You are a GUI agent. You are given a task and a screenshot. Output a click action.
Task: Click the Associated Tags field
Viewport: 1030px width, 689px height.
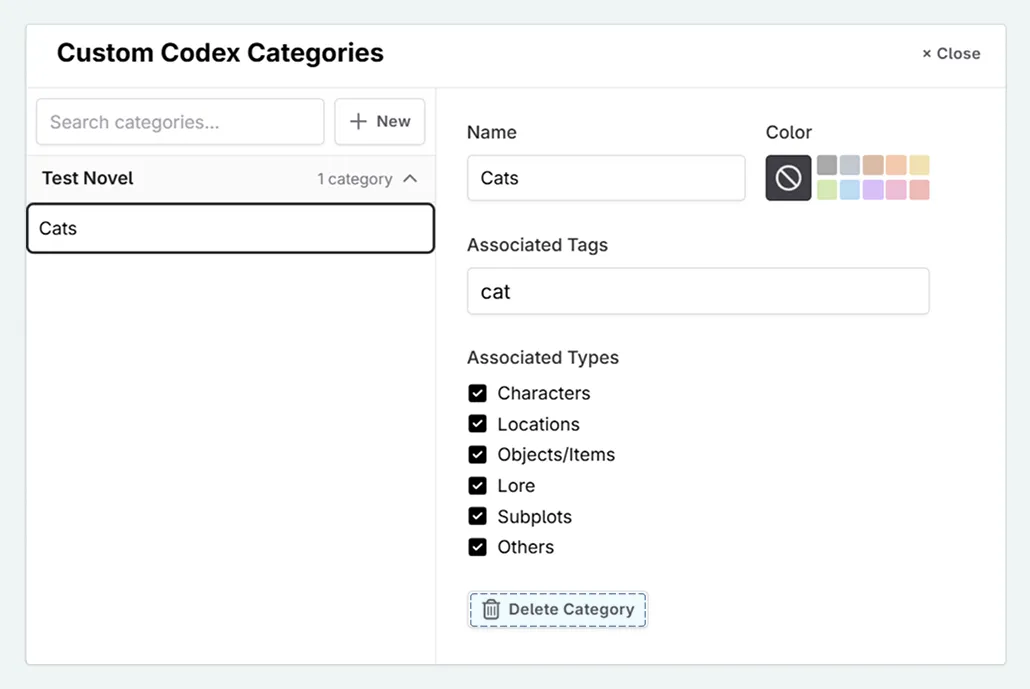[x=698, y=291]
